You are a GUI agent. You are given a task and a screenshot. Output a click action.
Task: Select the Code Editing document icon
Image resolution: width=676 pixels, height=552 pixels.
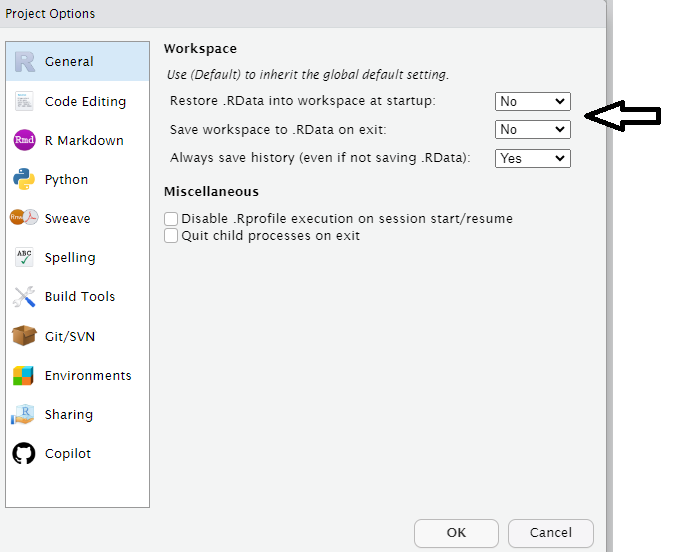click(x=25, y=101)
